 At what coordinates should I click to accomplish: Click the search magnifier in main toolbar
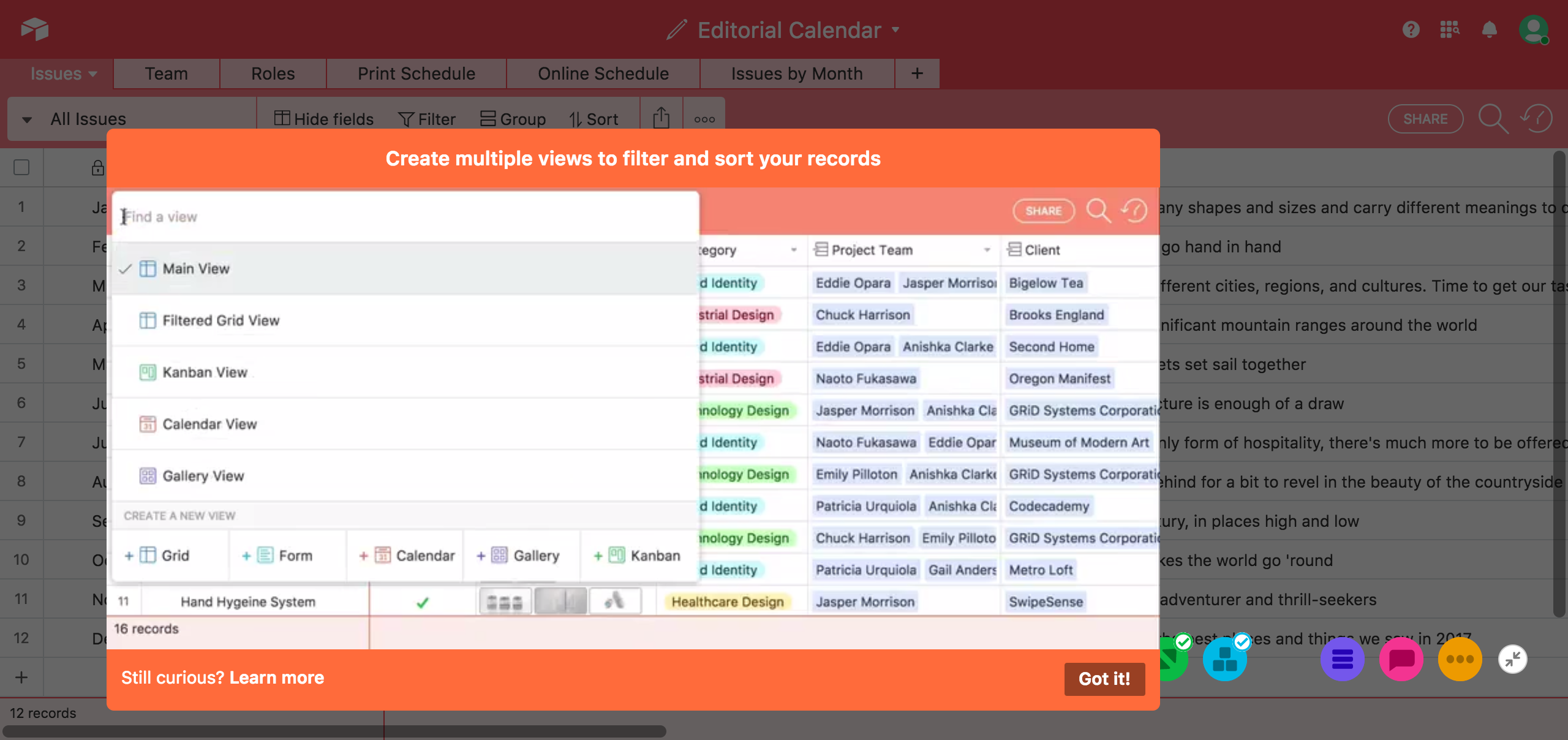point(1493,118)
